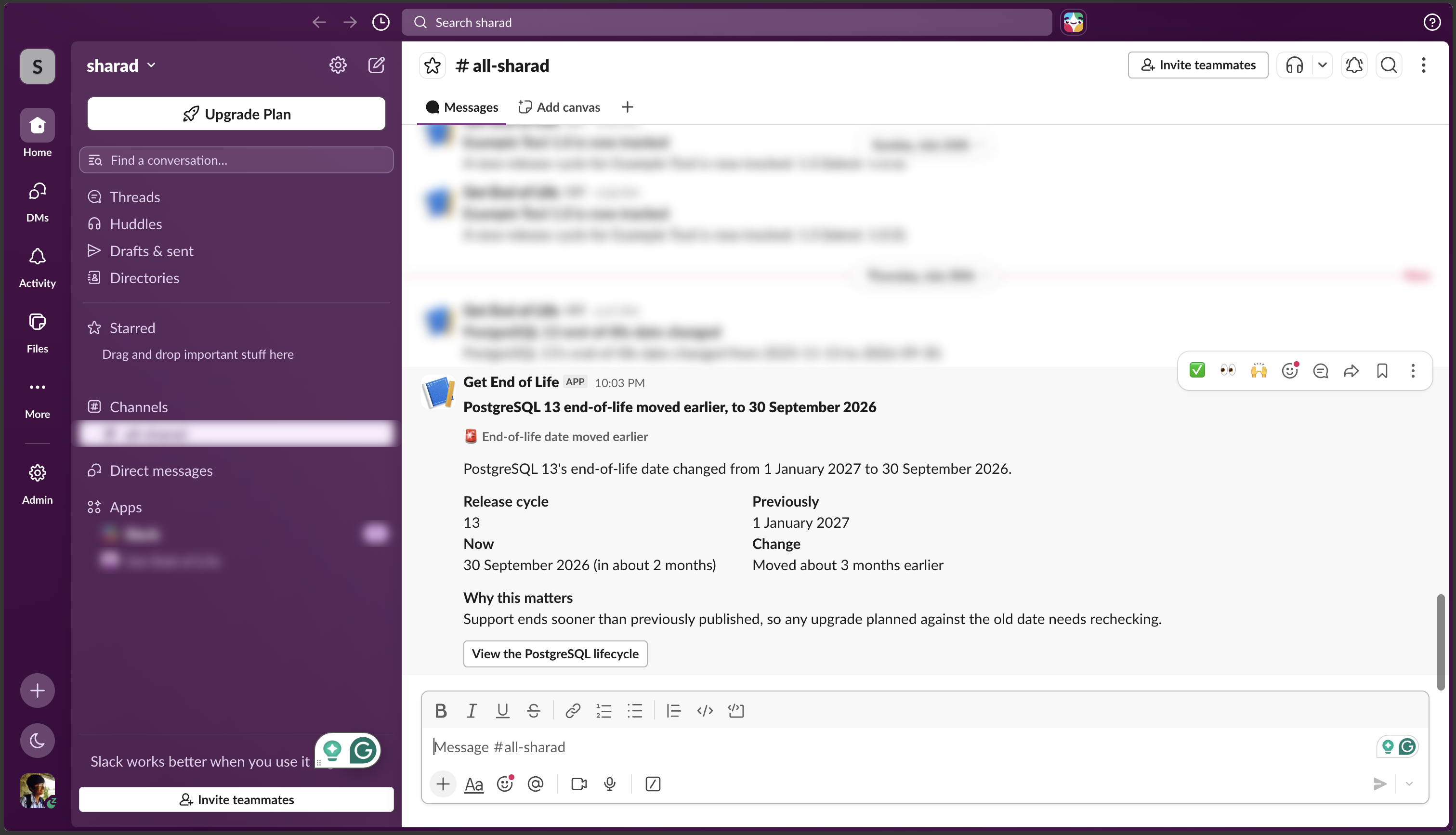Toggle inline code formatting
The width and height of the screenshot is (1456, 835).
coord(704,711)
